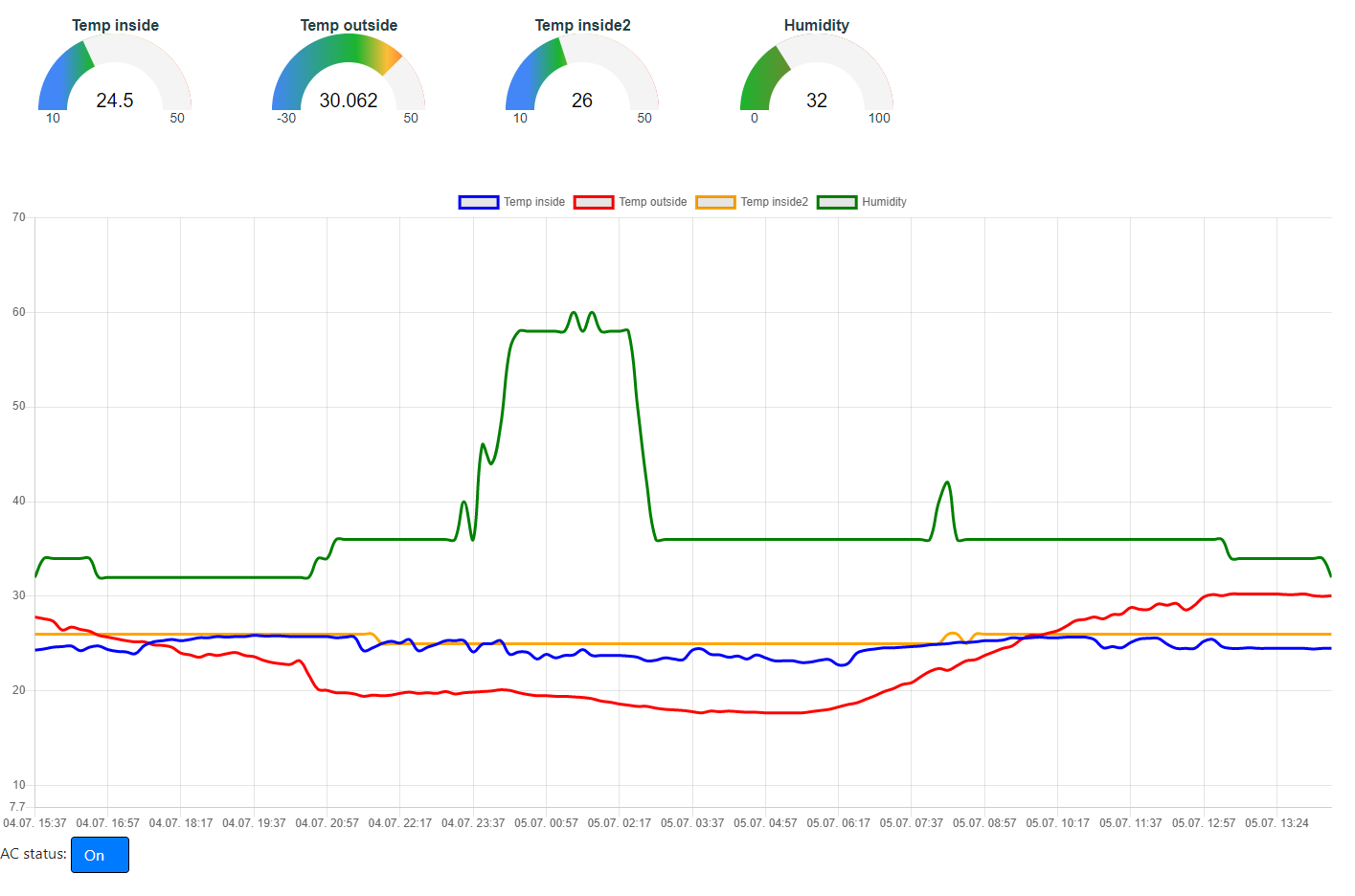Click the 'Temp inside2' gauge title
1355x896 pixels.
click(x=582, y=25)
